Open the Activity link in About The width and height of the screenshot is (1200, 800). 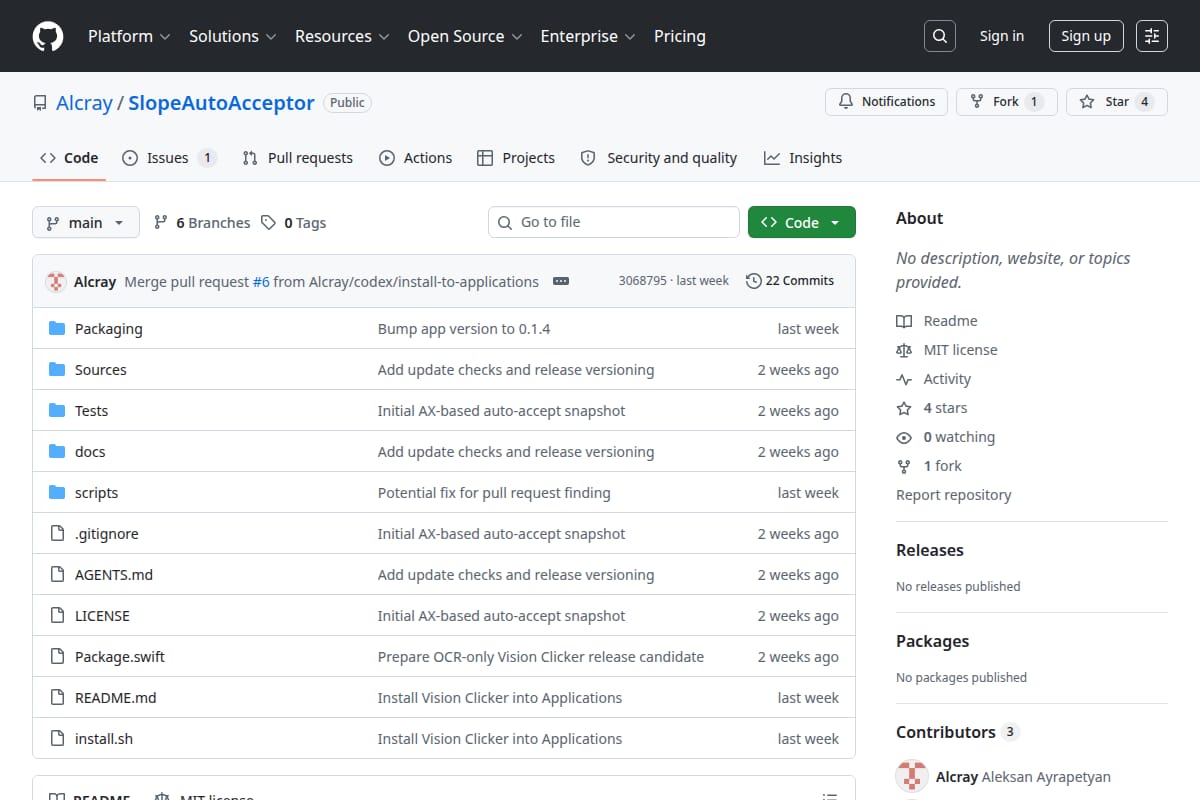point(934,379)
